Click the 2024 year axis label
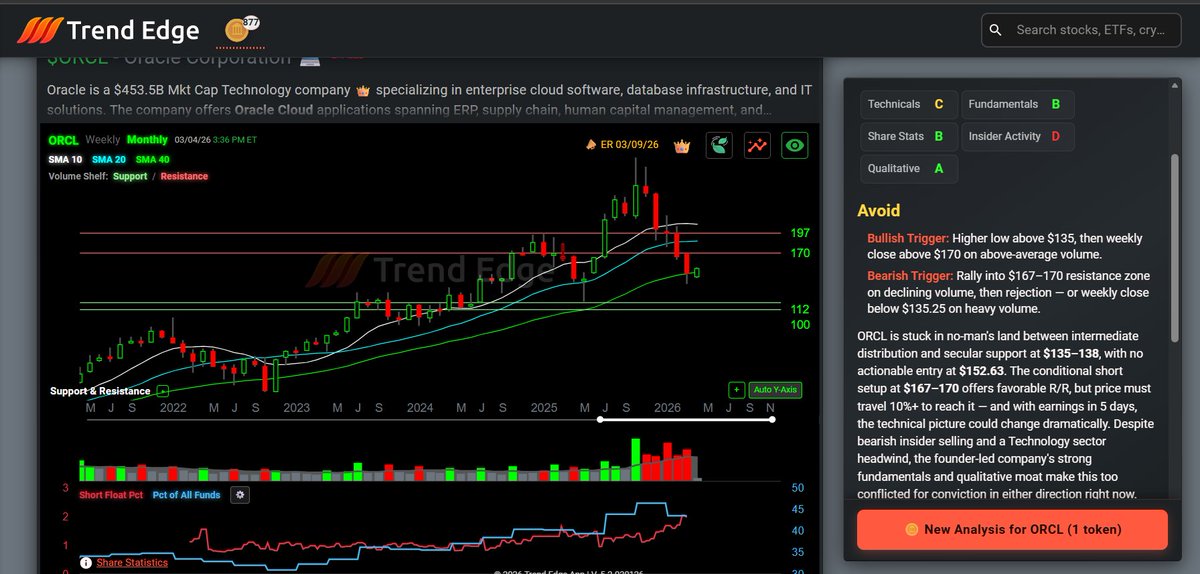Screen dimensions: 1200x574 click(420, 408)
